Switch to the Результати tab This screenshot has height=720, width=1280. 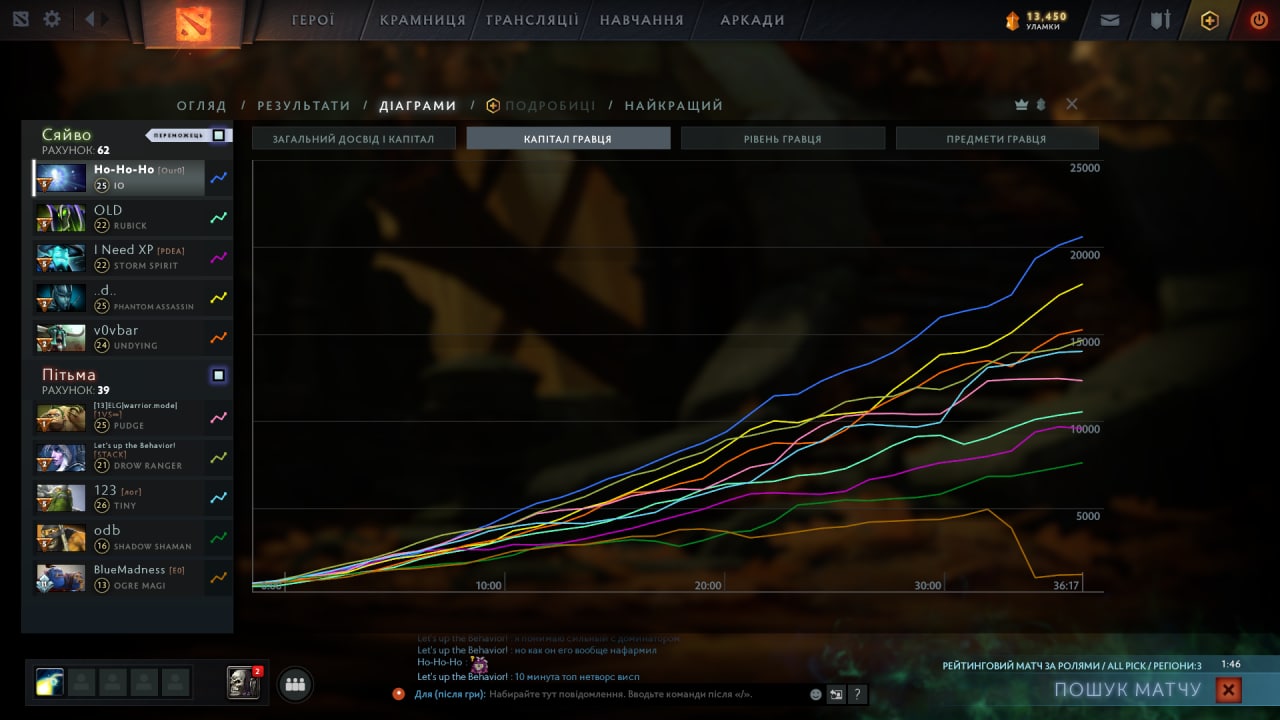point(304,105)
